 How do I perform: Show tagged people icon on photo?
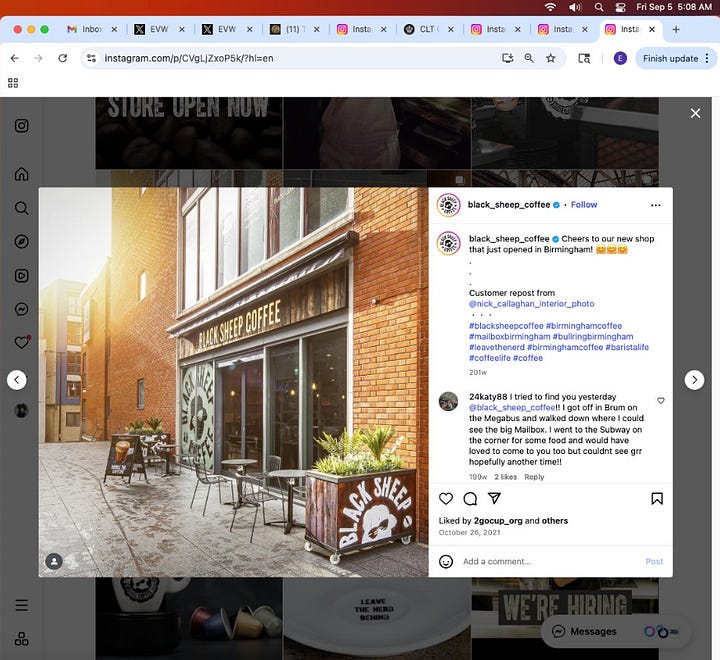tap(54, 561)
